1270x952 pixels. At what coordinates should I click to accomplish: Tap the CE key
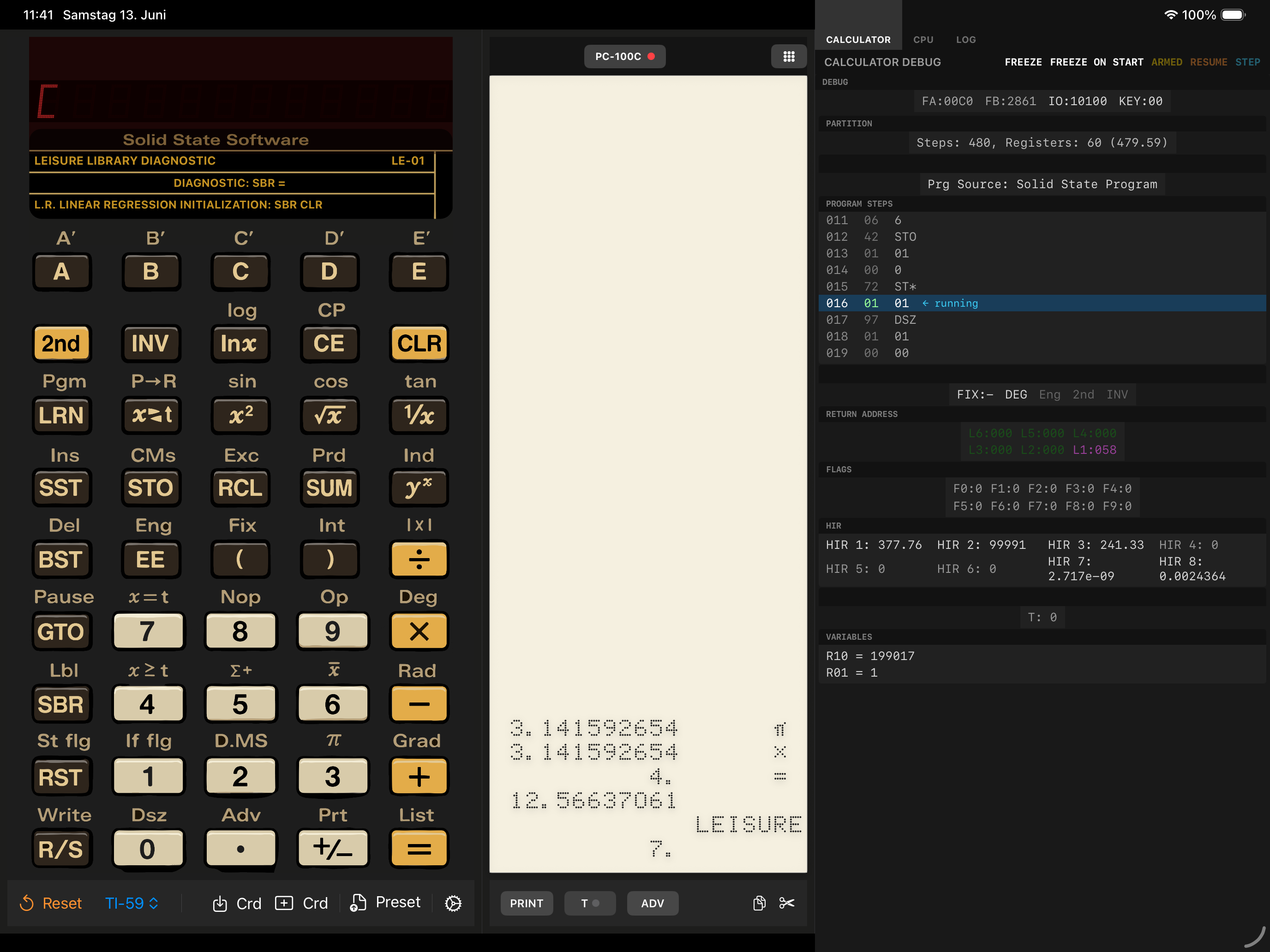point(329,343)
